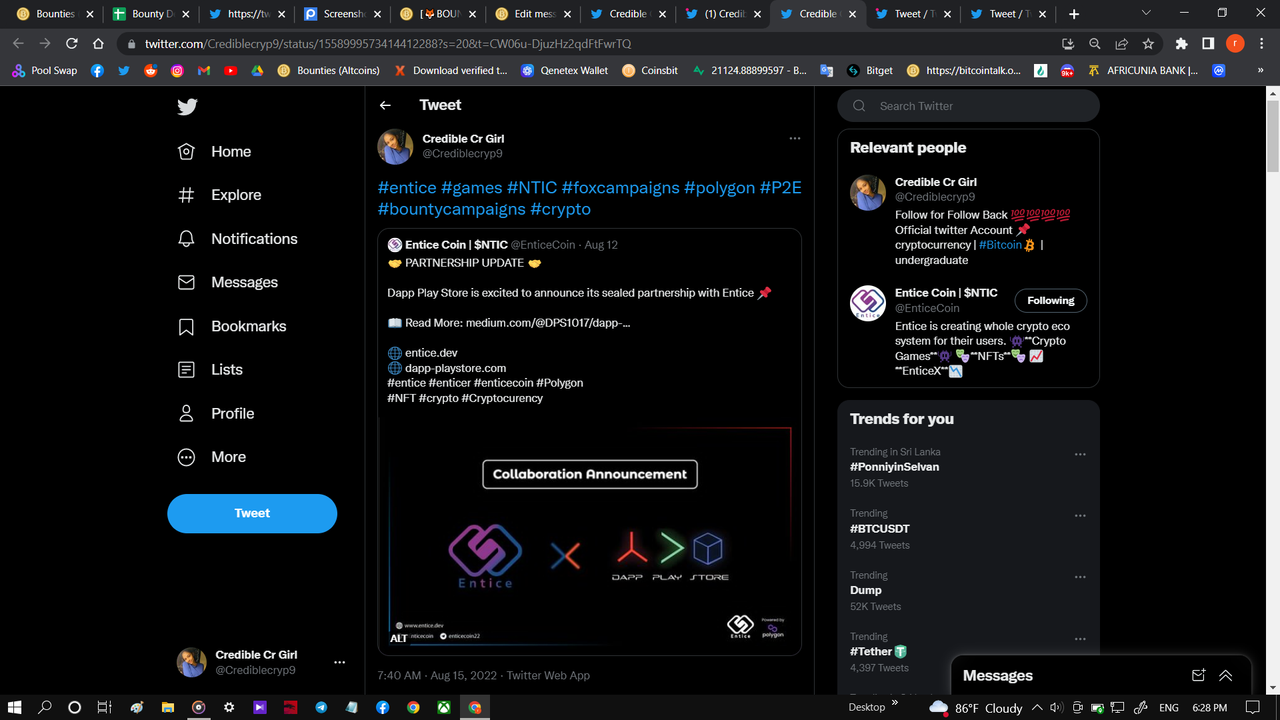Click the taskbar clock showing 6:28 PM
Screen dimensions: 1280x720
pyautogui.click(x=1210, y=707)
